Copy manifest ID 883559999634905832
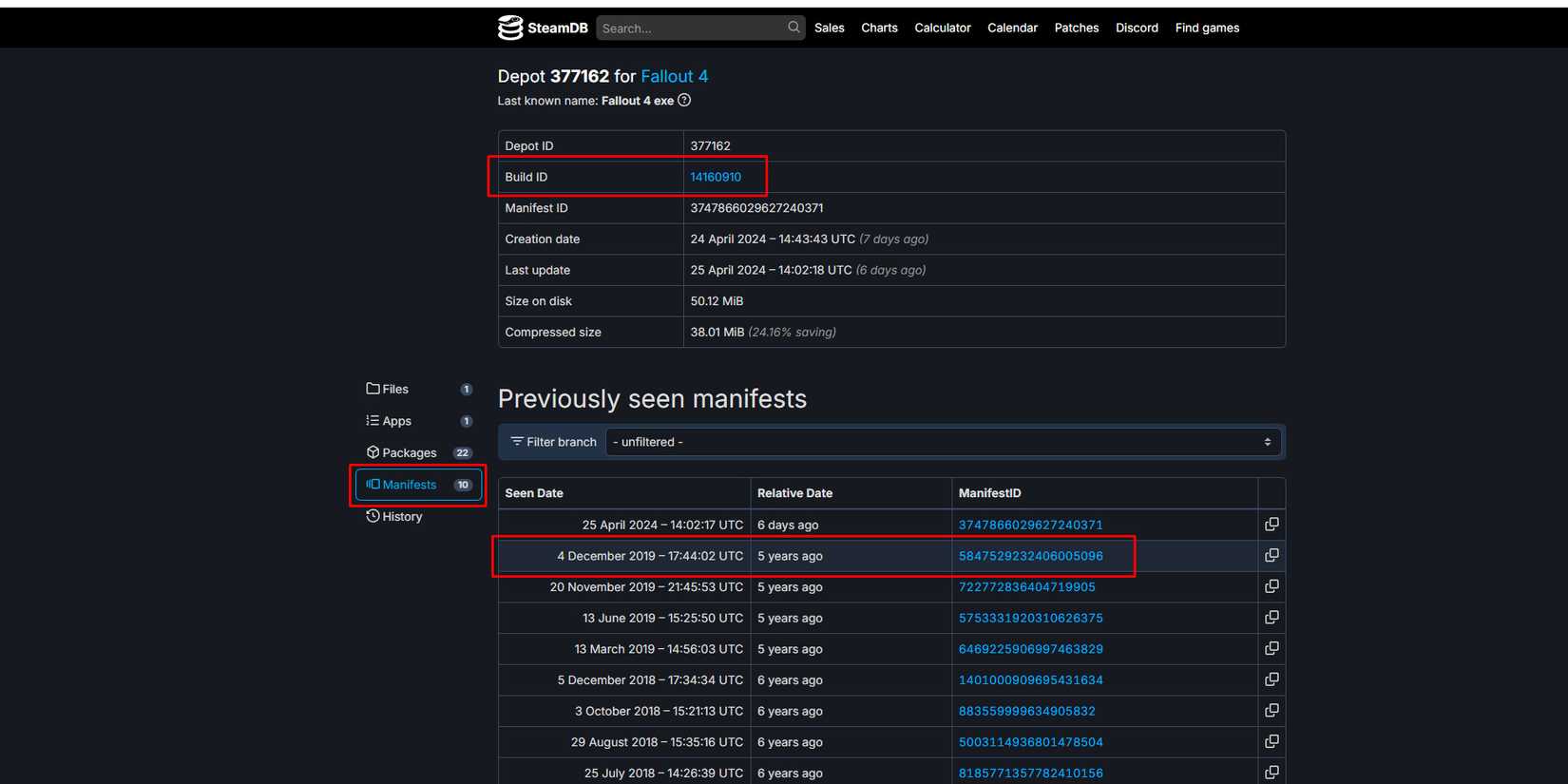1568x784 pixels. [1272, 711]
